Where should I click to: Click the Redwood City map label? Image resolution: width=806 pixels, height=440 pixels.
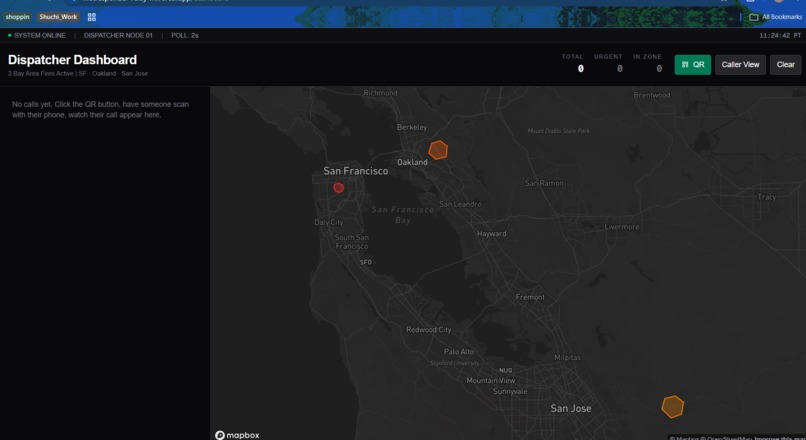(429, 329)
